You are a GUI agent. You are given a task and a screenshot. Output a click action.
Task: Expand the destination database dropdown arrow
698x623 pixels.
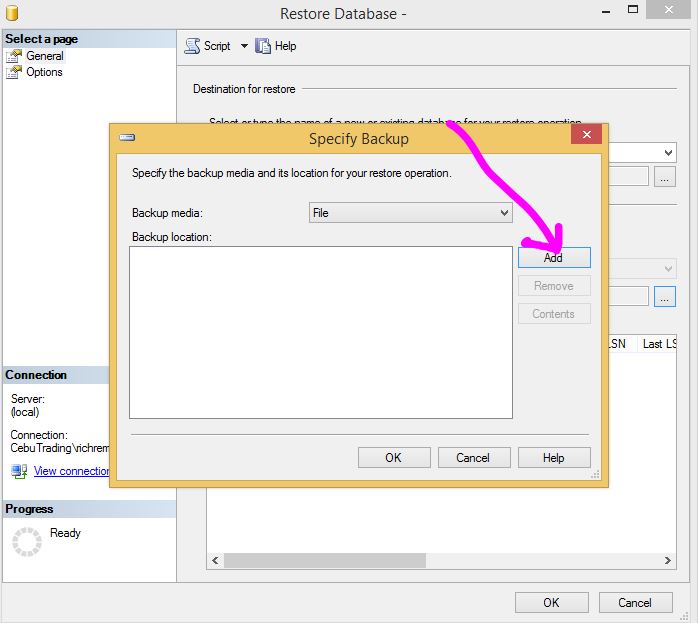(x=668, y=152)
